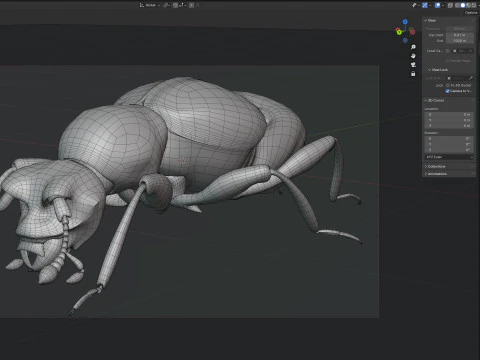This screenshot has width=480, height=360.
Task: Click the negative Z axis gizmo ball
Action: click(405, 40)
